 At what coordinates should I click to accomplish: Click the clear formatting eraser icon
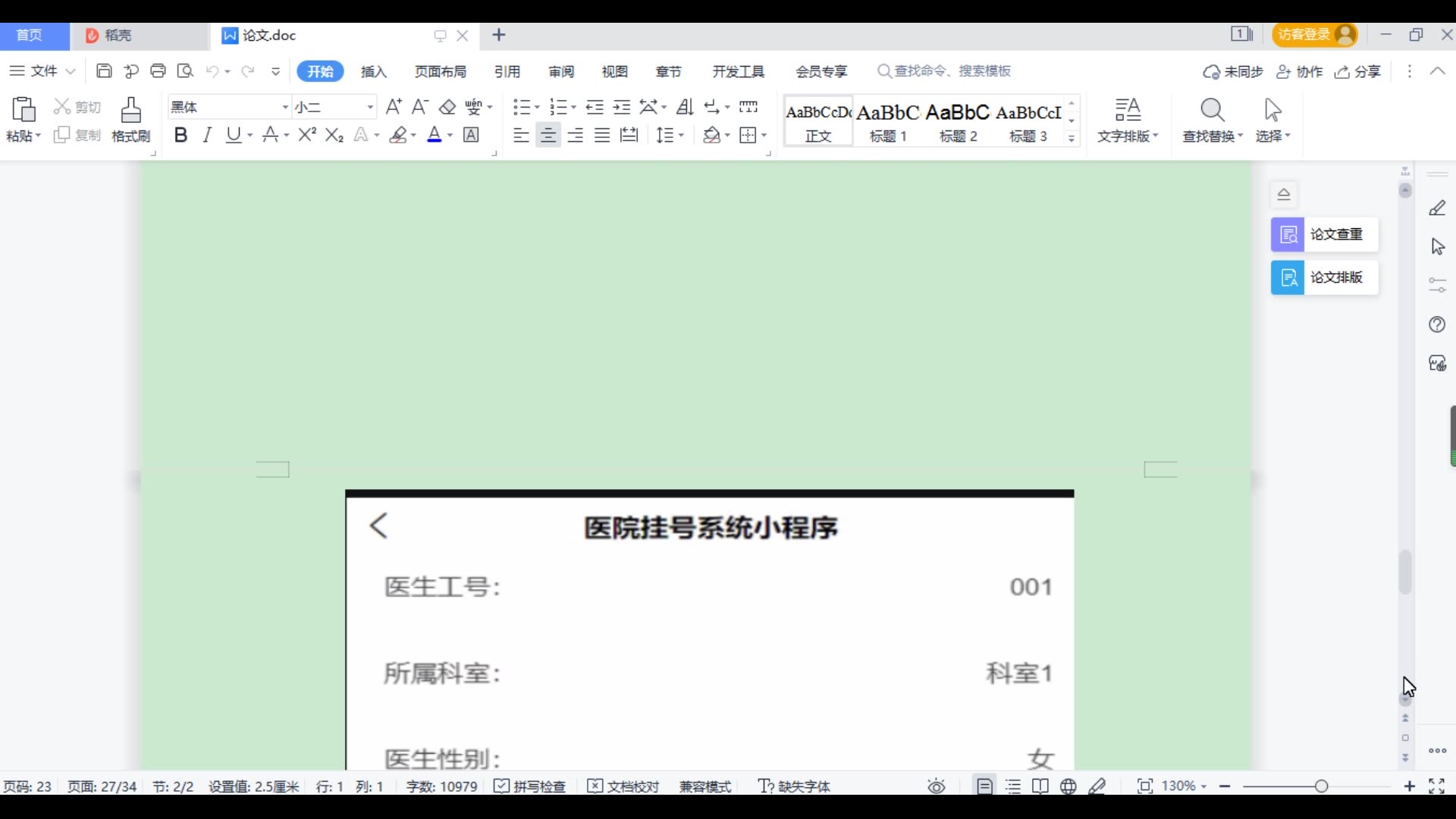(x=447, y=107)
